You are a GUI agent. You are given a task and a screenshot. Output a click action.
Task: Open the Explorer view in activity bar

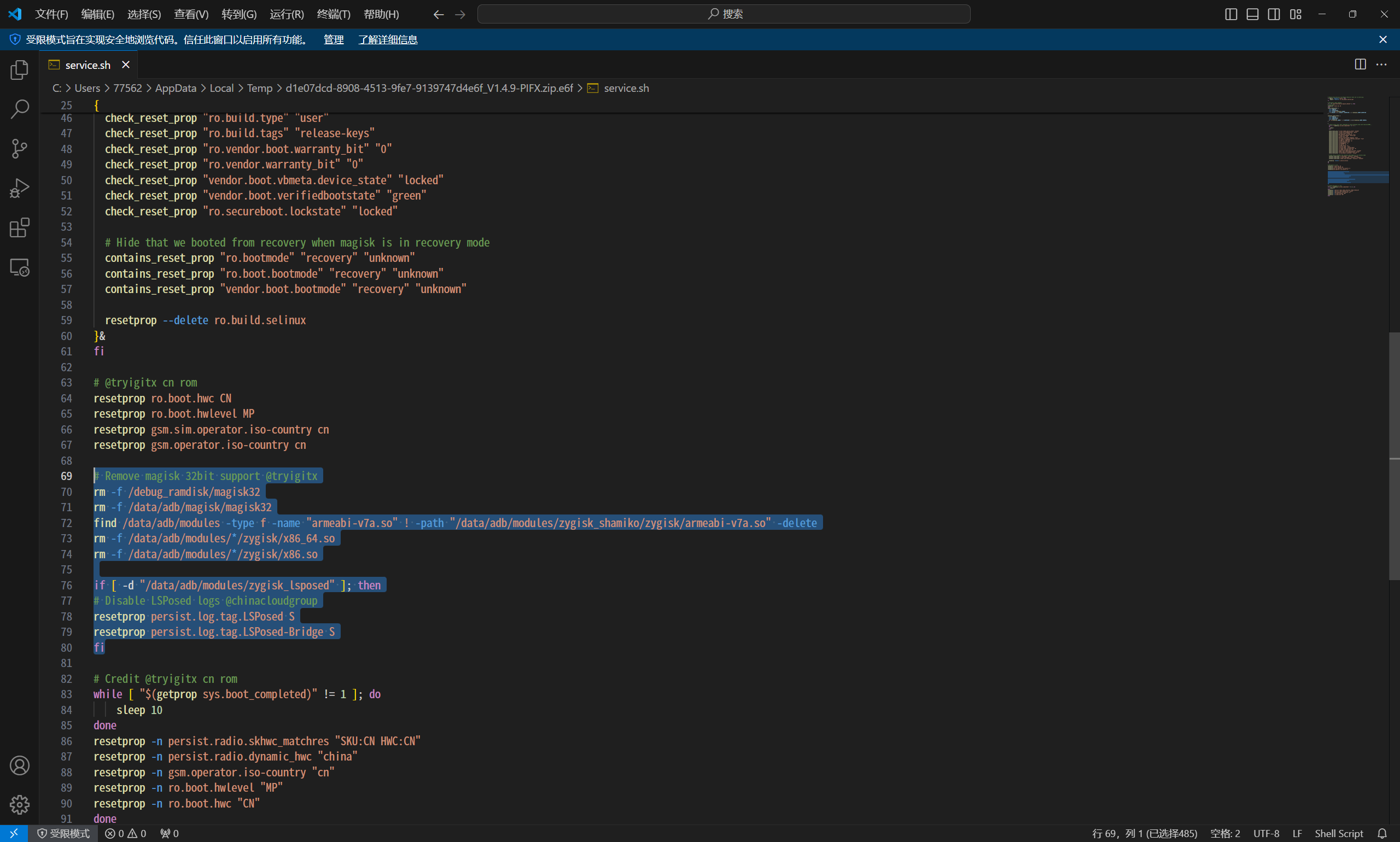pos(19,70)
